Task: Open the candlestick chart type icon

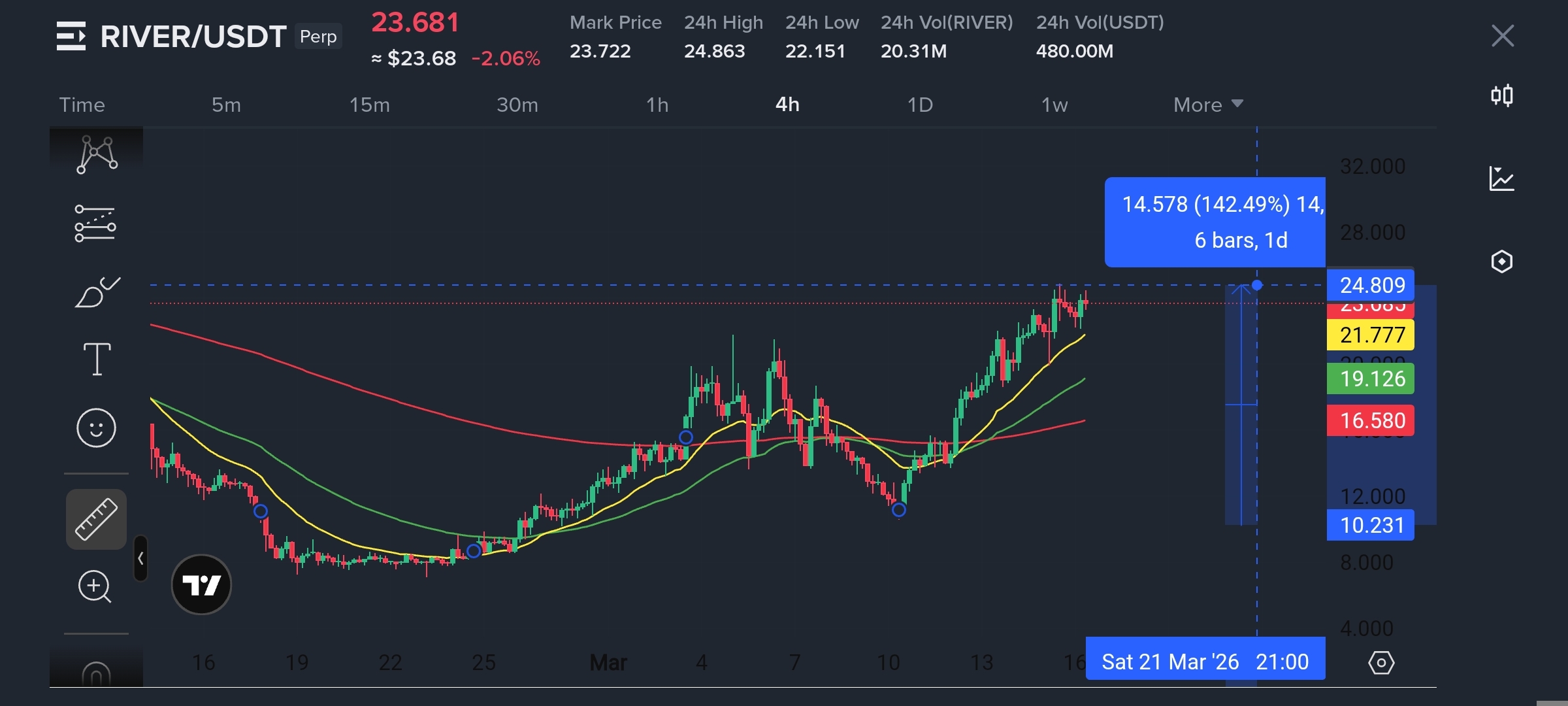Action: 1501,96
